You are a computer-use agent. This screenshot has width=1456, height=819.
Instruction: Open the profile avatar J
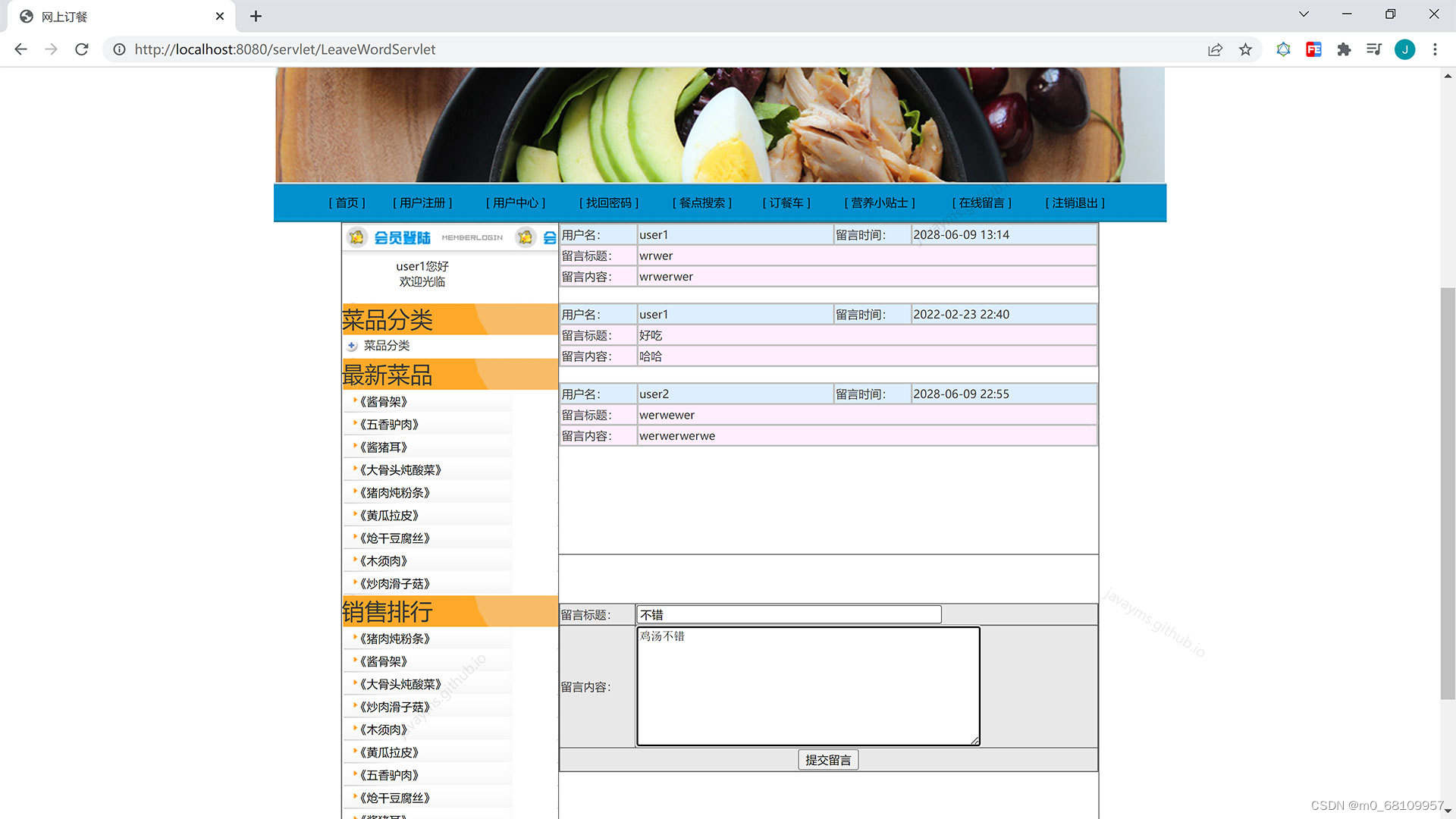(x=1404, y=49)
